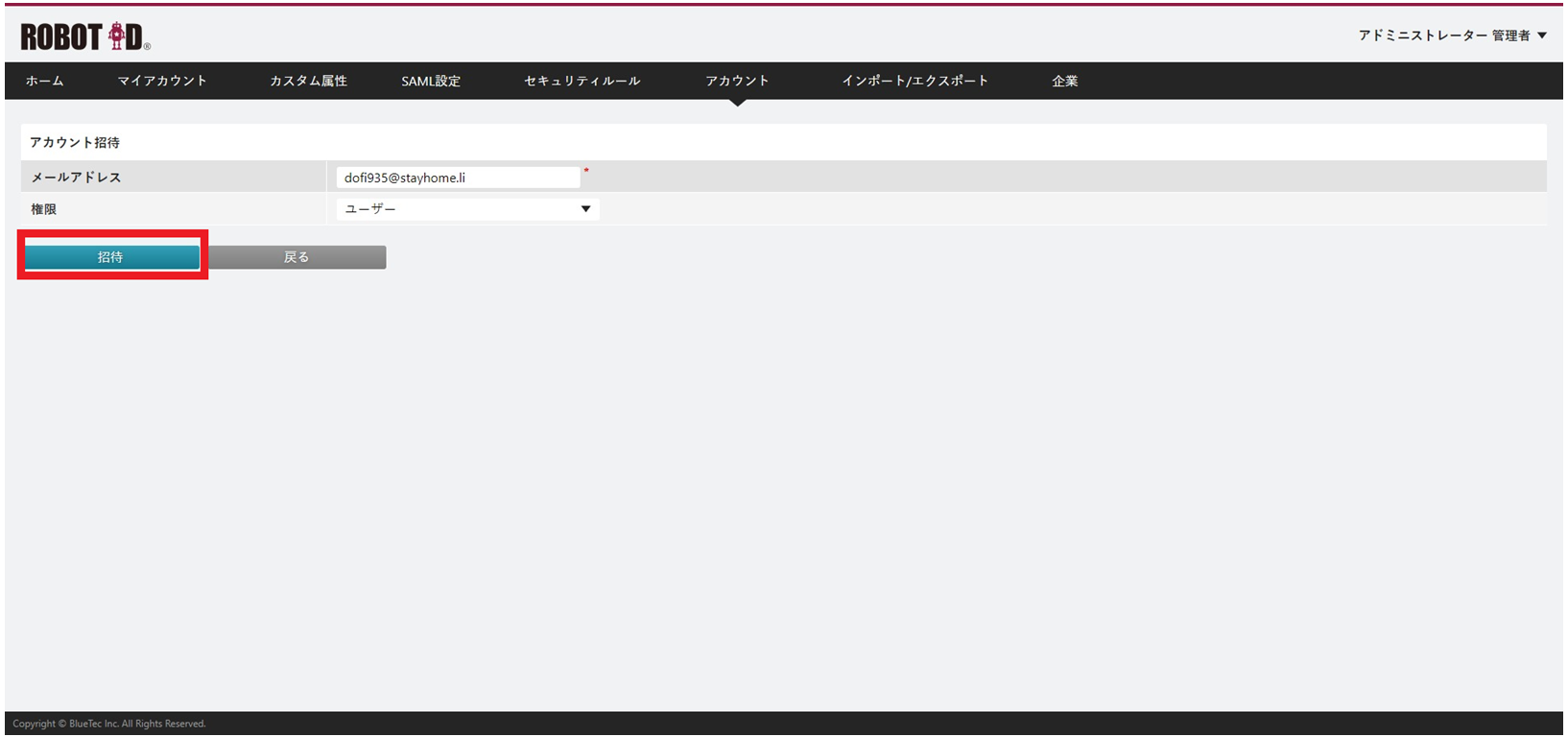The image size is (1568, 737).
Task: Click the arrow beside 管理者
Action: coord(1542,36)
